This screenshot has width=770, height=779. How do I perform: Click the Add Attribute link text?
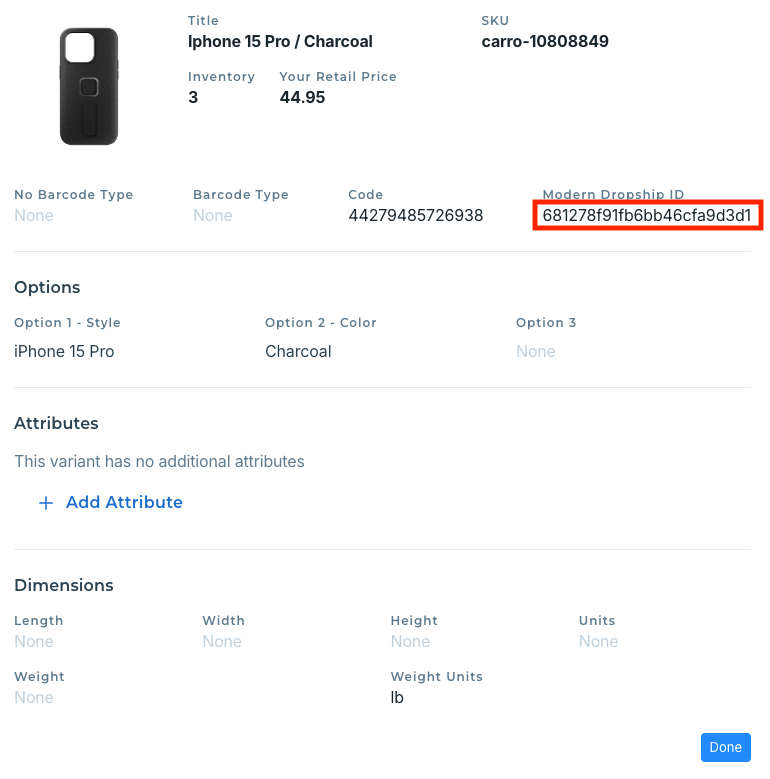pyautogui.click(x=124, y=502)
